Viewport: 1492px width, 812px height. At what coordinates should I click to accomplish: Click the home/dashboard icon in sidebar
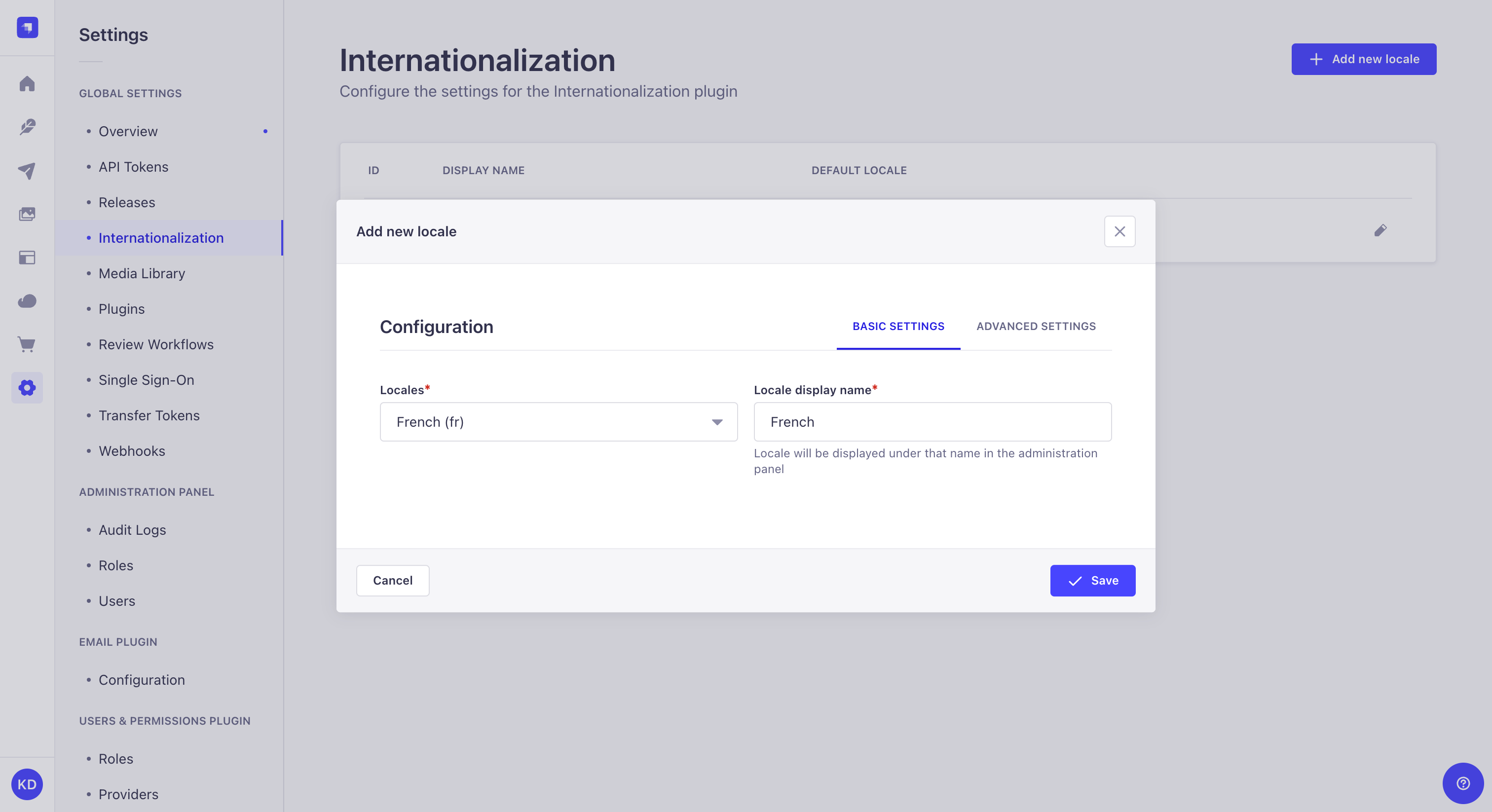(27, 83)
